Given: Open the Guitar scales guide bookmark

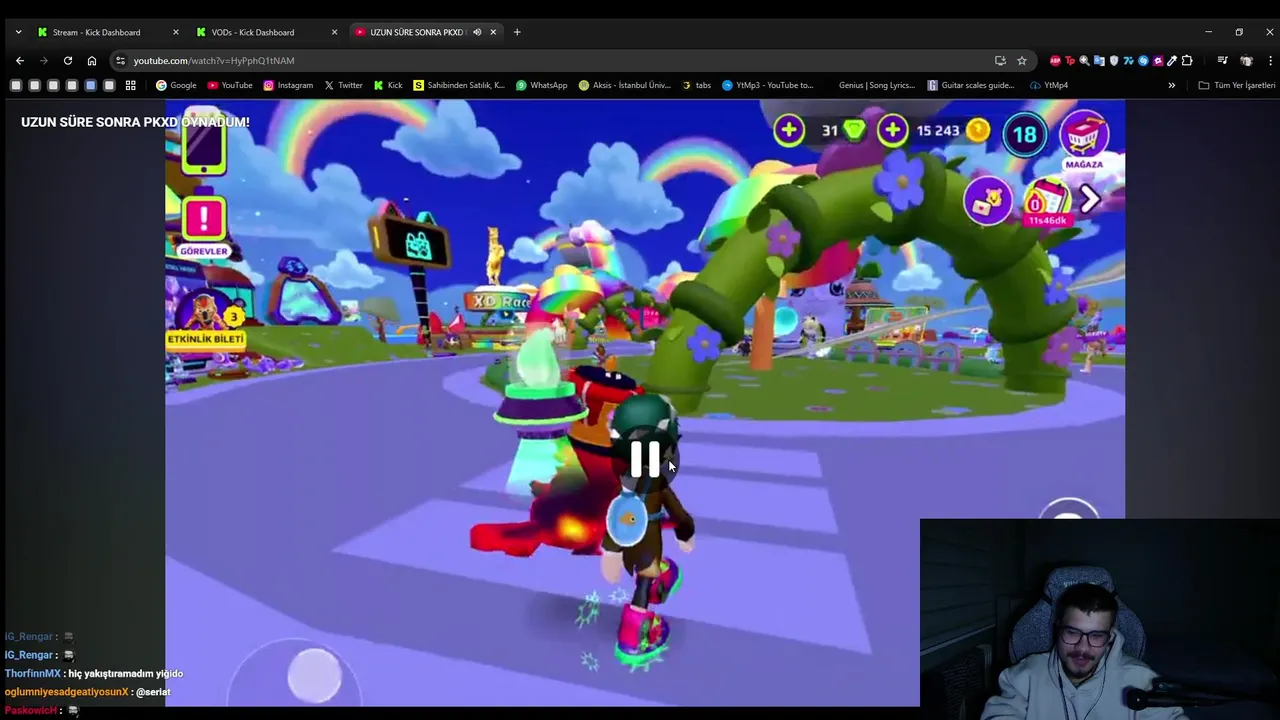Looking at the screenshot, I should (x=971, y=85).
